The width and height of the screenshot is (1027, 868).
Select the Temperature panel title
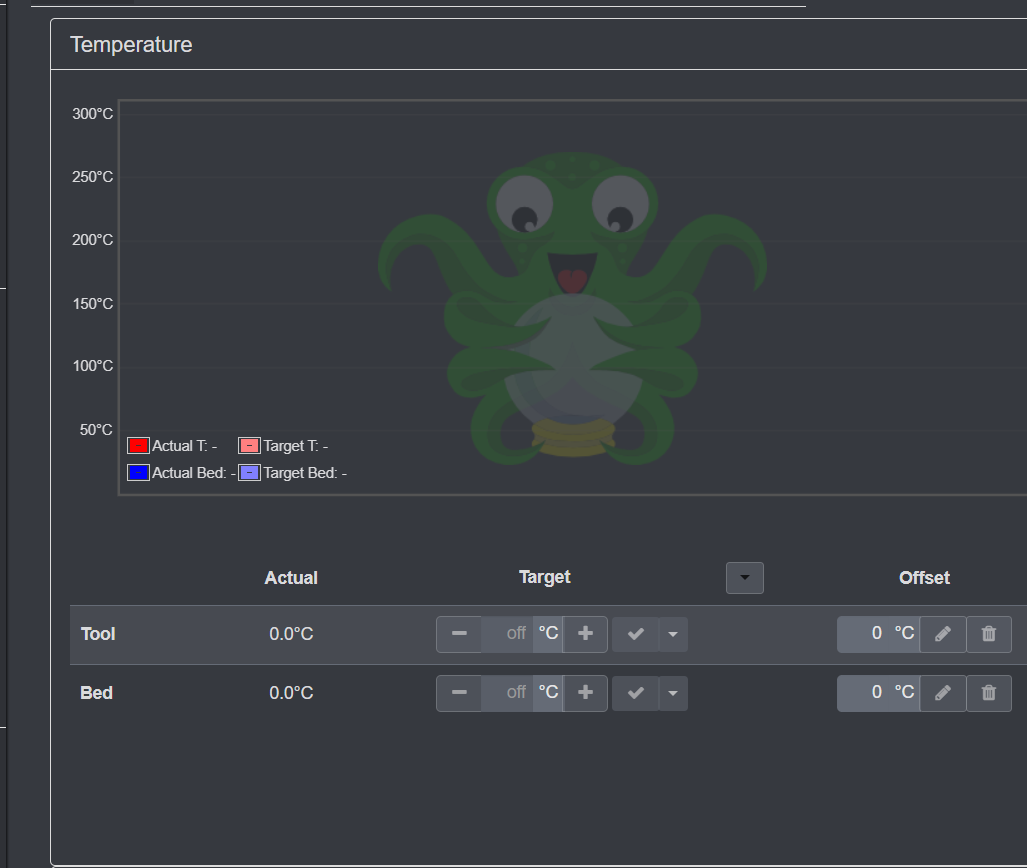coord(130,44)
